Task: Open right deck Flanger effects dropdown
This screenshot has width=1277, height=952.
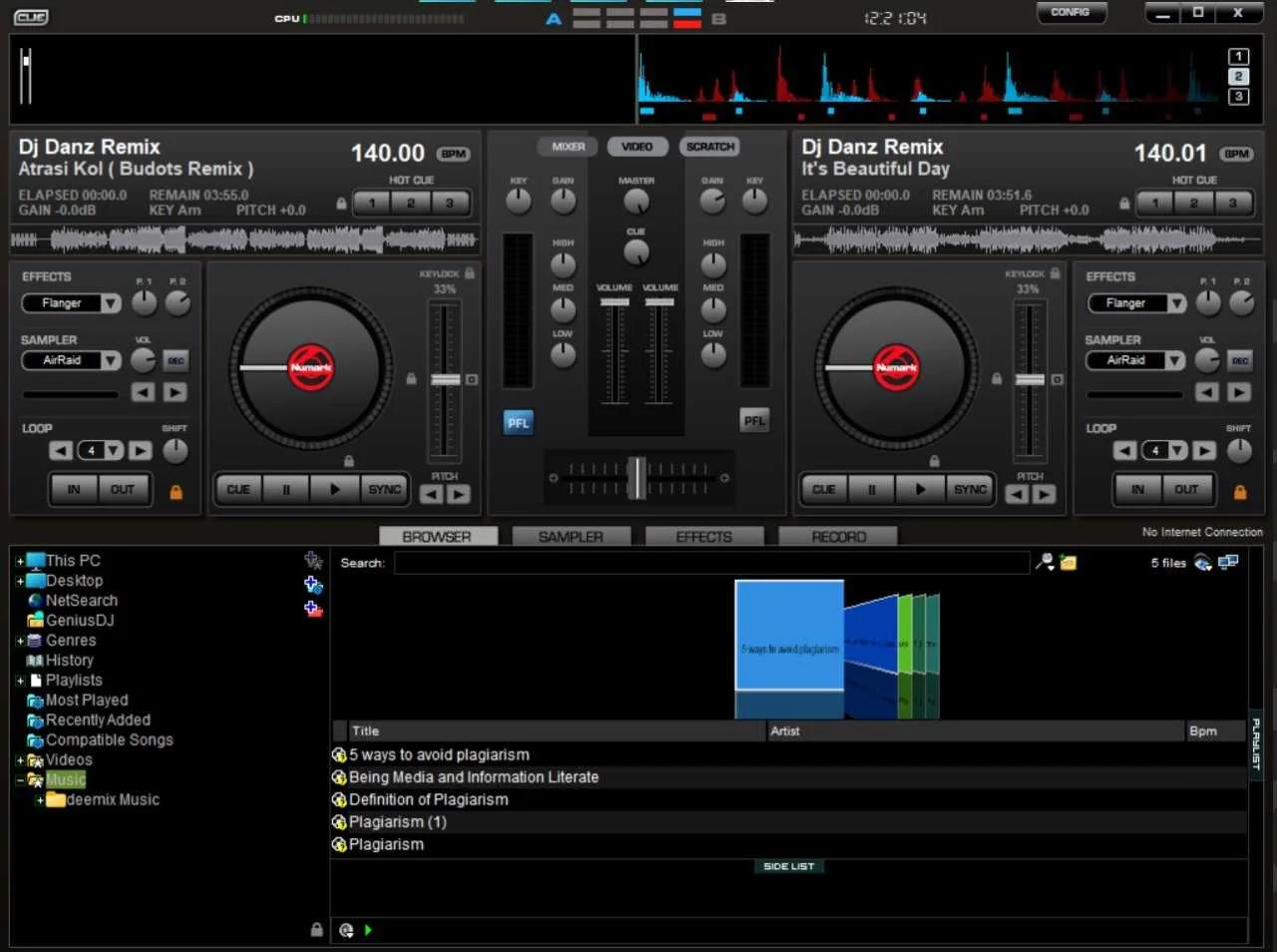Action: [1176, 303]
